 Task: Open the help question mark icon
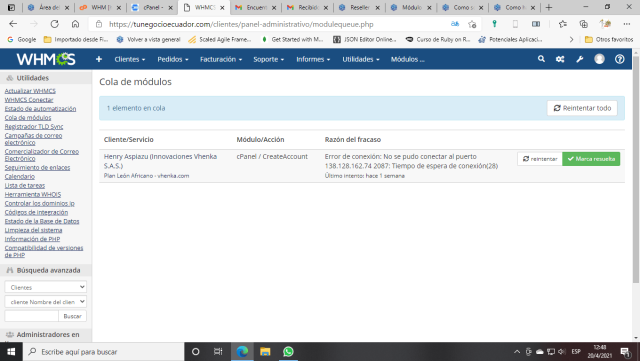620,59
